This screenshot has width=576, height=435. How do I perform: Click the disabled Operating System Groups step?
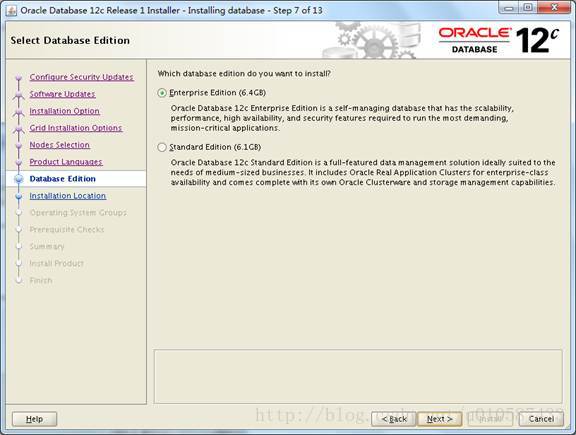pyautogui.click(x=78, y=213)
